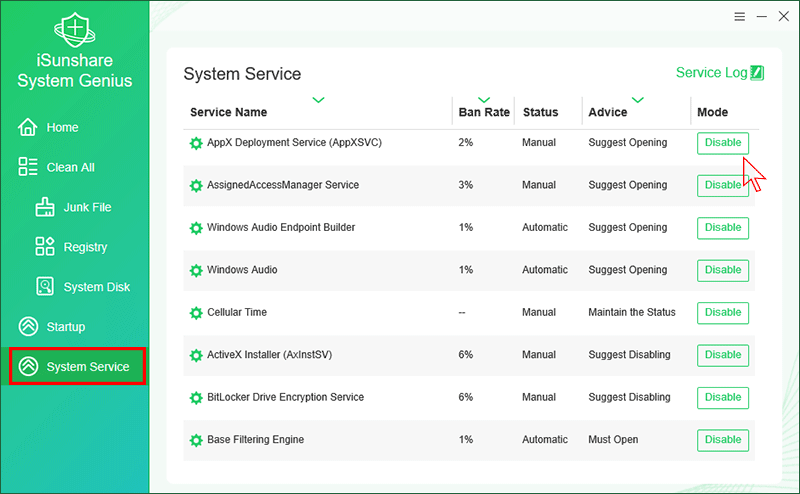Image resolution: width=800 pixels, height=494 pixels.
Task: Click the Registry squares icon
Action: point(45,246)
